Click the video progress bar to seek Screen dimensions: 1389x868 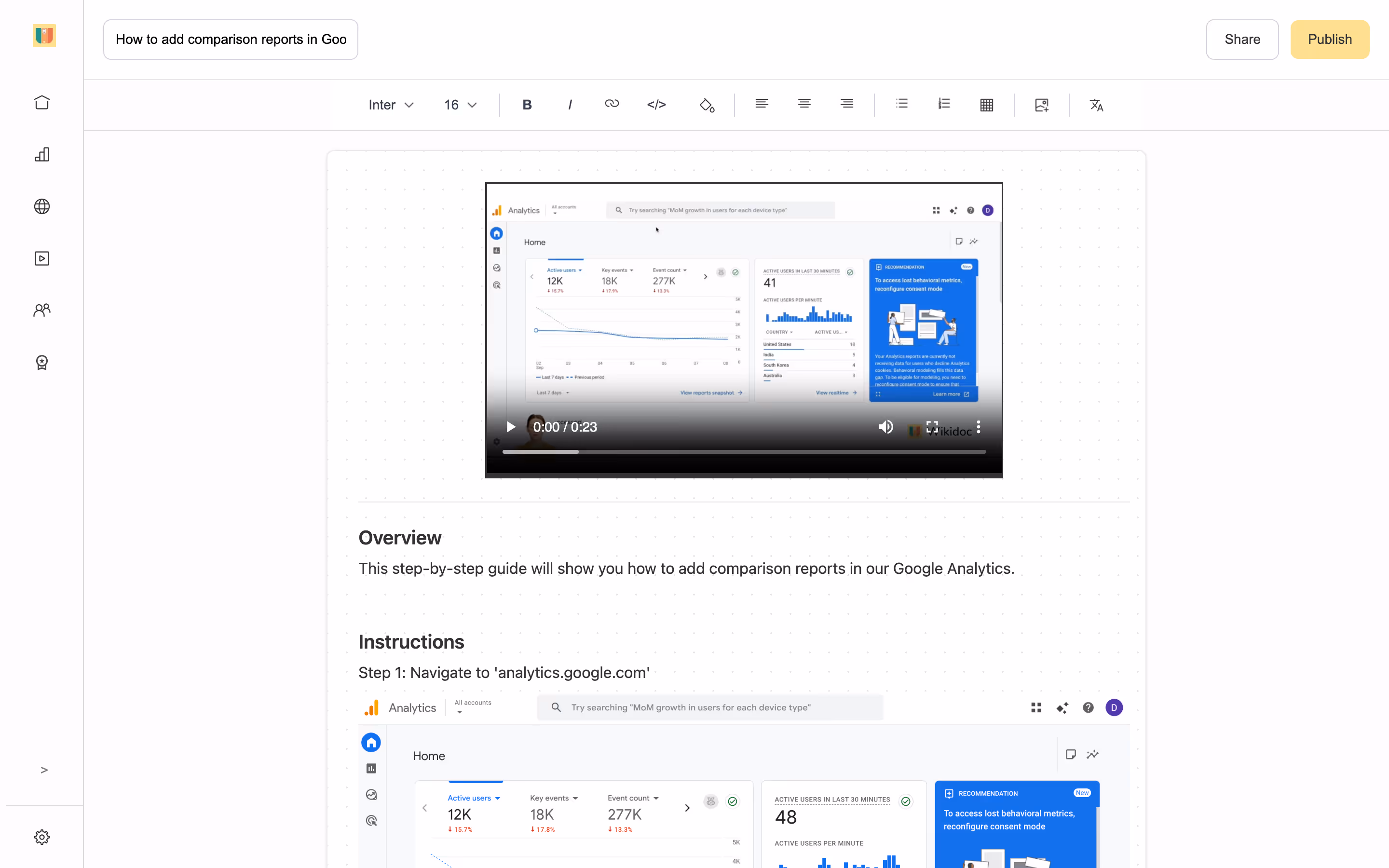743,452
